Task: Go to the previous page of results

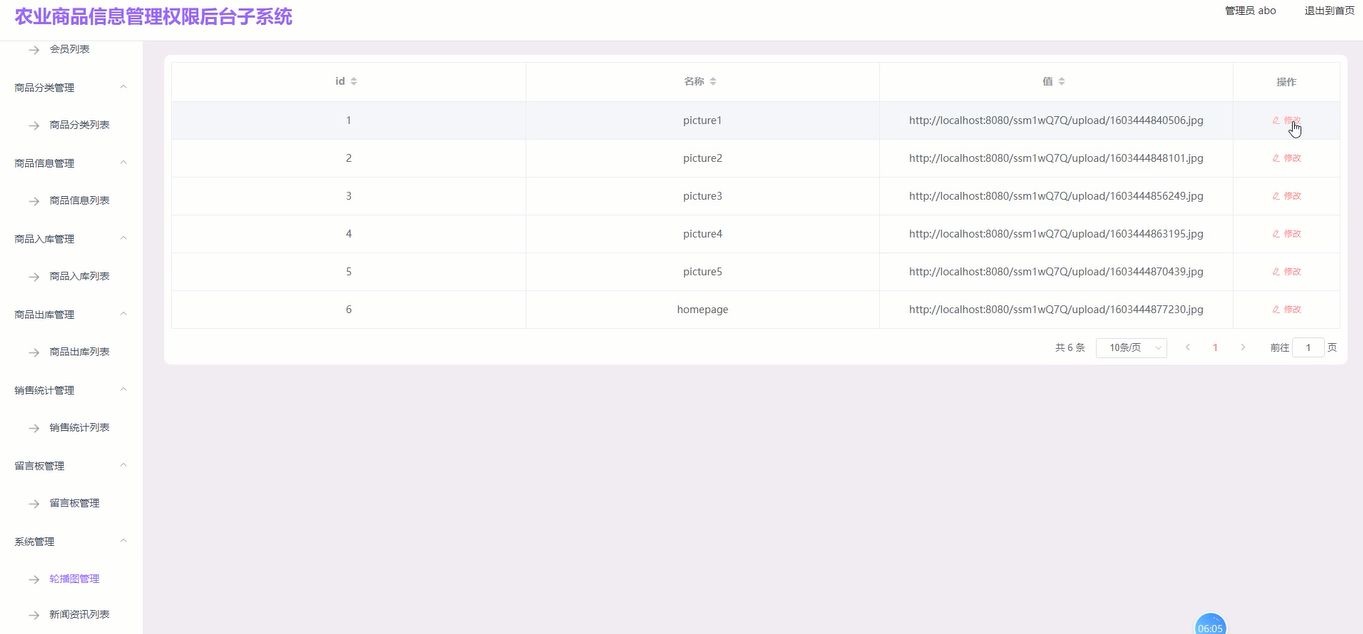Action: click(1187, 348)
